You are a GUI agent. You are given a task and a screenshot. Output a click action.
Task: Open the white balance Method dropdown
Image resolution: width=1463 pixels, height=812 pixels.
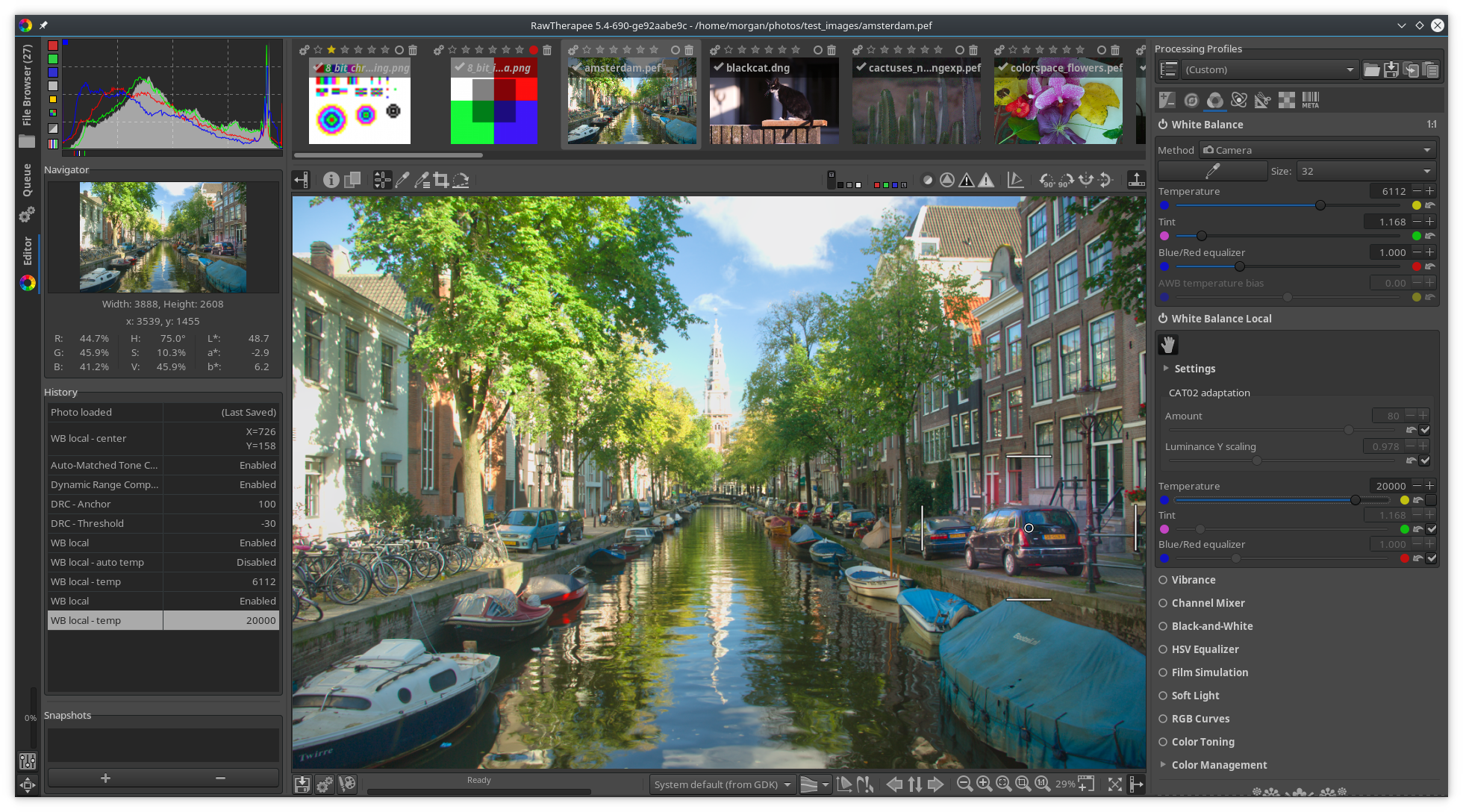point(1317,150)
